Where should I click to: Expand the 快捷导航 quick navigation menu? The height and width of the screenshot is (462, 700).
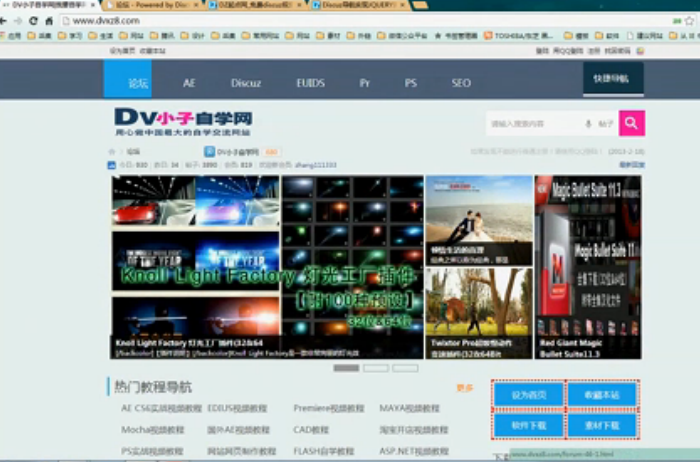pyautogui.click(x=613, y=79)
